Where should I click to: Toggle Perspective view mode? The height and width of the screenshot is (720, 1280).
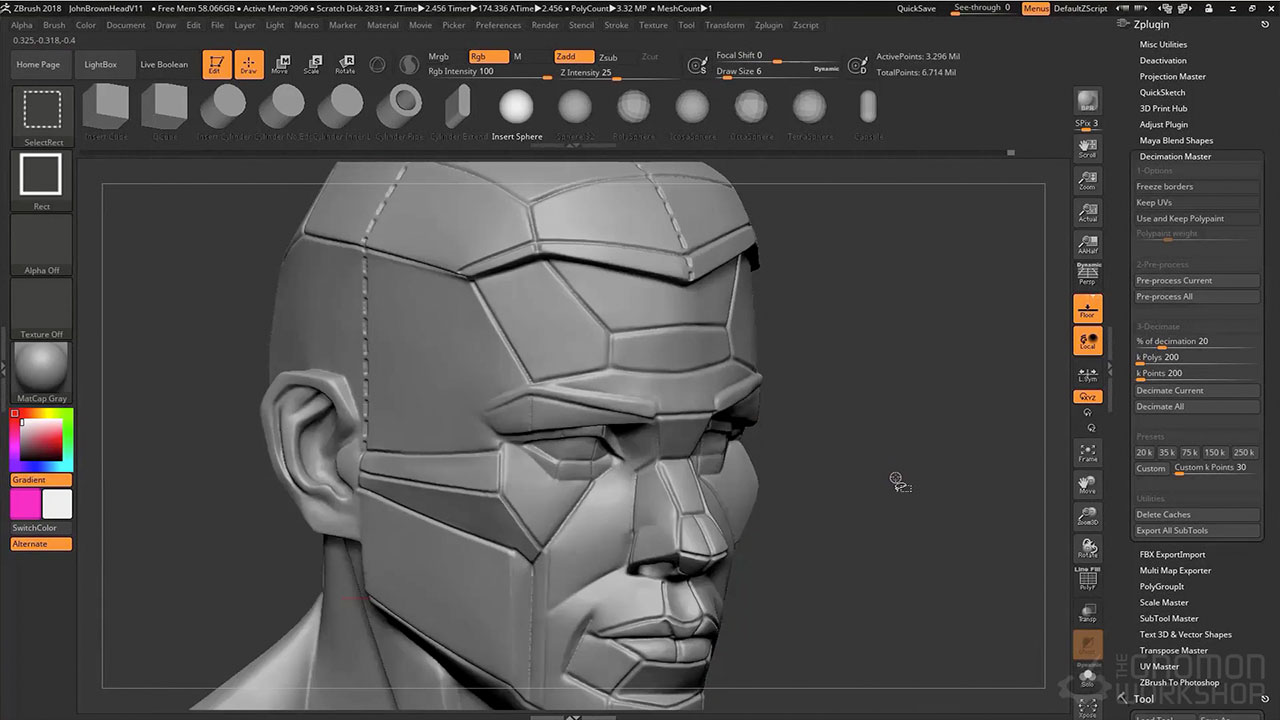tap(1087, 275)
